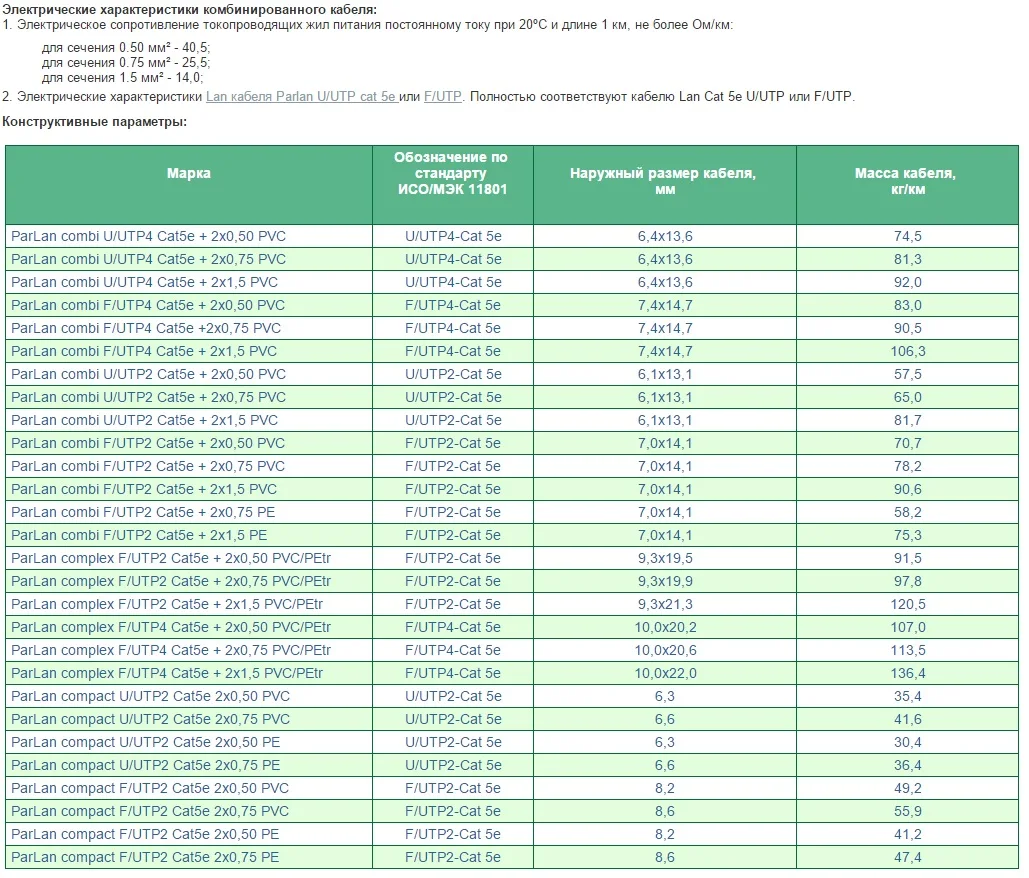Select ParLan combi F/UTP4 Cat5e + 2x1,5 PVC cell
1029x878 pixels.
(144, 351)
